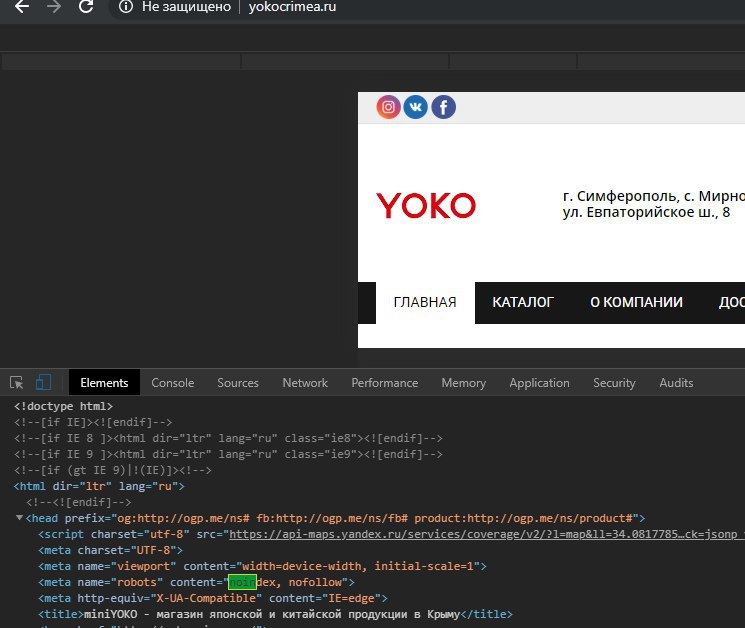
Task: Switch to the Performance tab
Action: [x=384, y=383]
